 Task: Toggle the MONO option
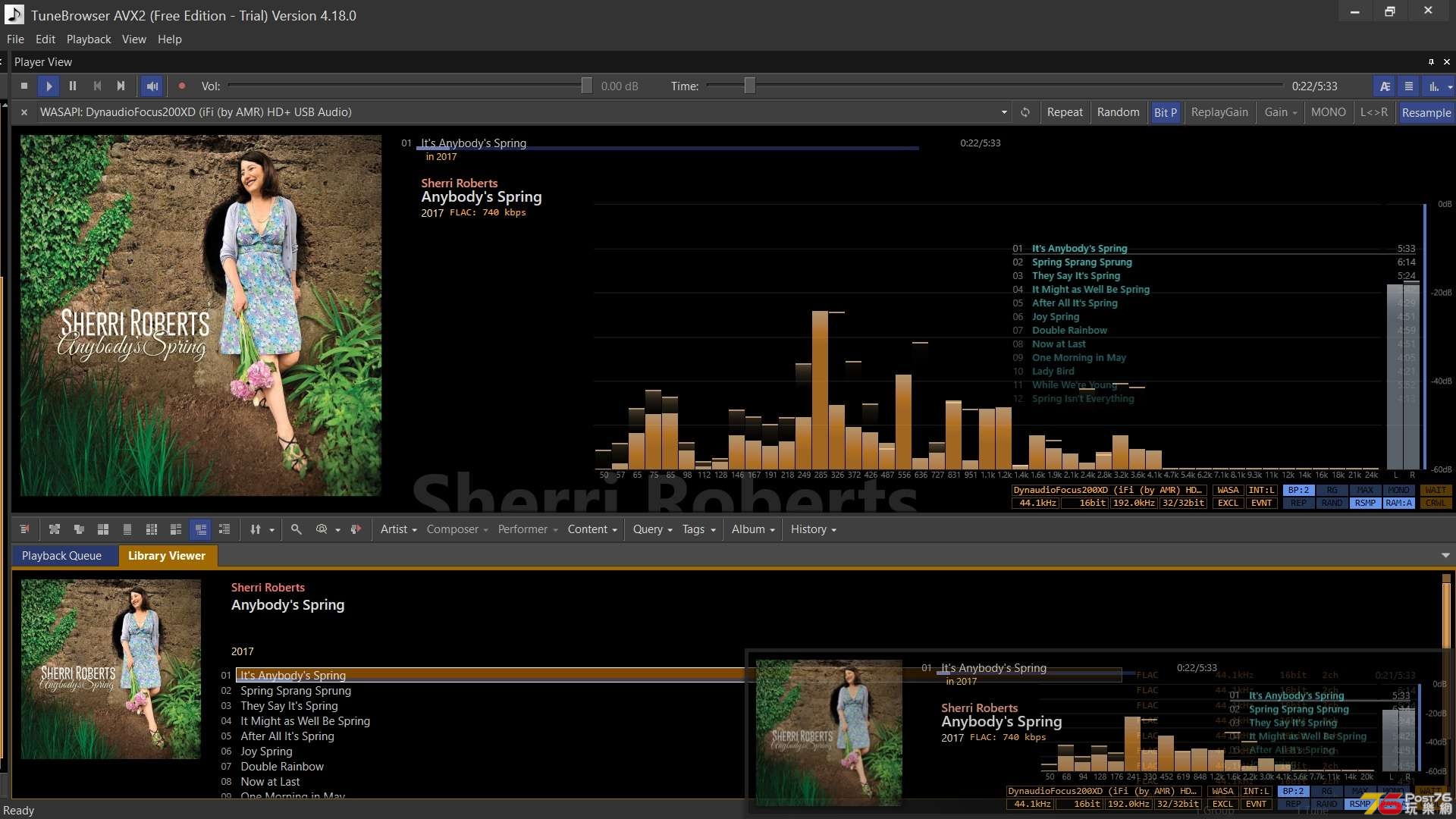coord(1329,112)
